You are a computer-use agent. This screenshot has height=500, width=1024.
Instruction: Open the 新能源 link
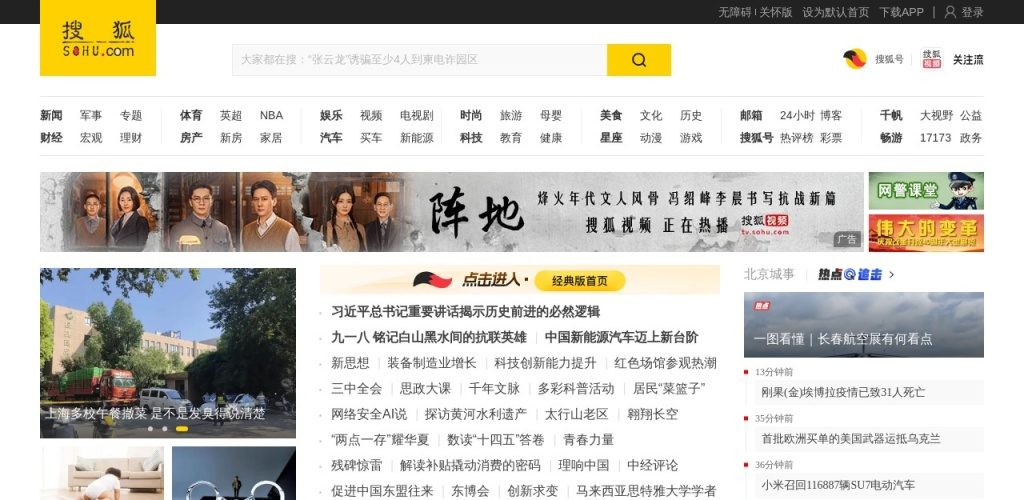pyautogui.click(x=417, y=138)
